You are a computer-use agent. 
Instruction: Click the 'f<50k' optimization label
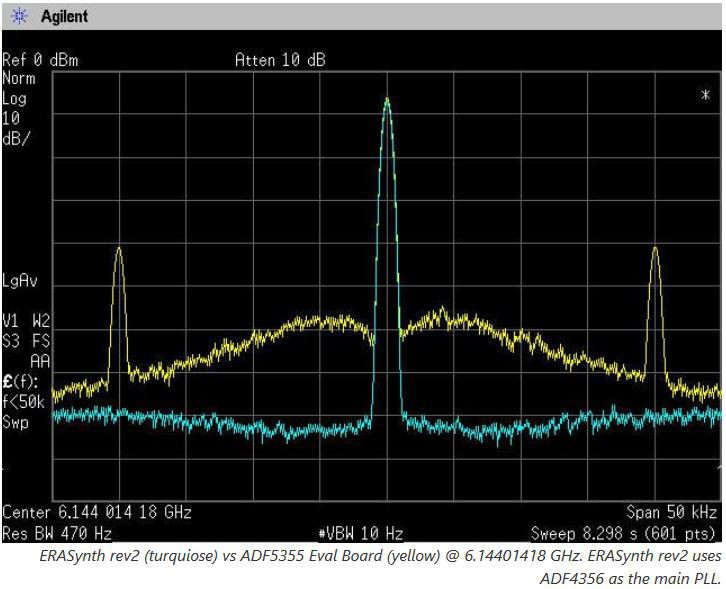point(23,402)
